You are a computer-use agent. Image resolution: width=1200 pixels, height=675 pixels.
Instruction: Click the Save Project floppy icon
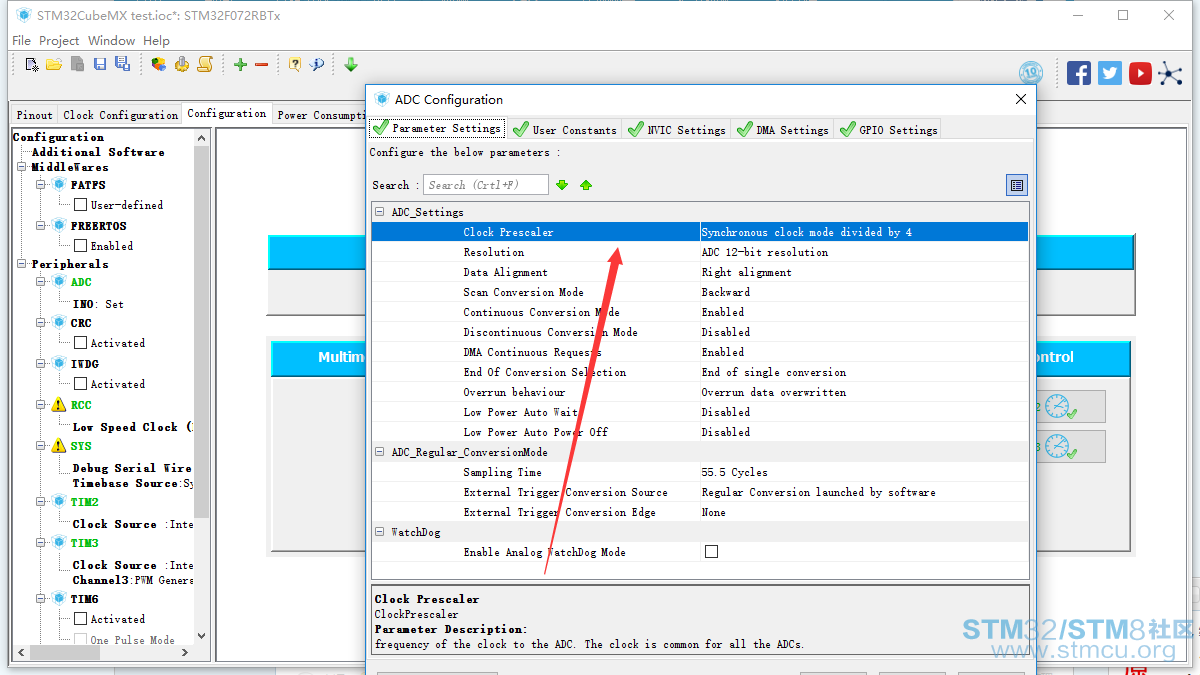click(100, 64)
